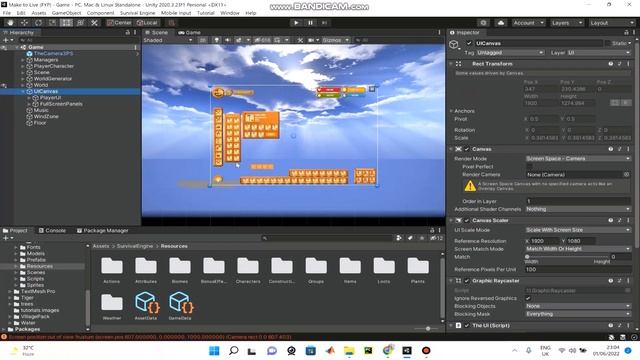
Task: Select the Rotate tool in the toolbar
Action: tap(38, 23)
